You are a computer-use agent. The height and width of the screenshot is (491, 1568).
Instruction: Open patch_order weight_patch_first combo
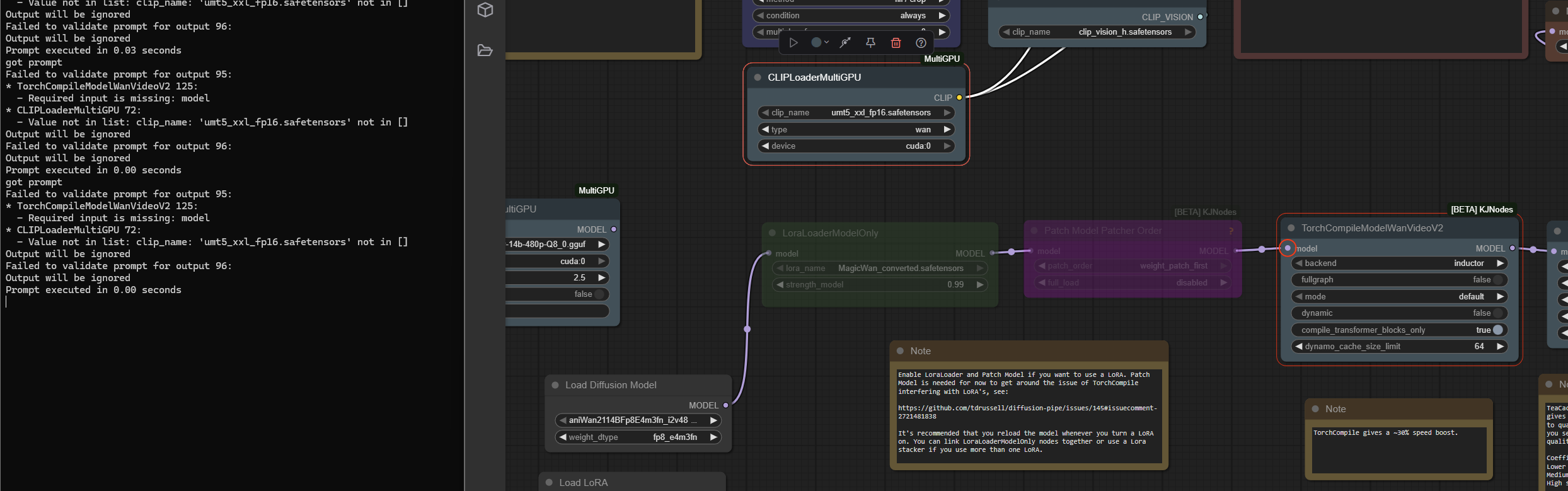[1133, 266]
